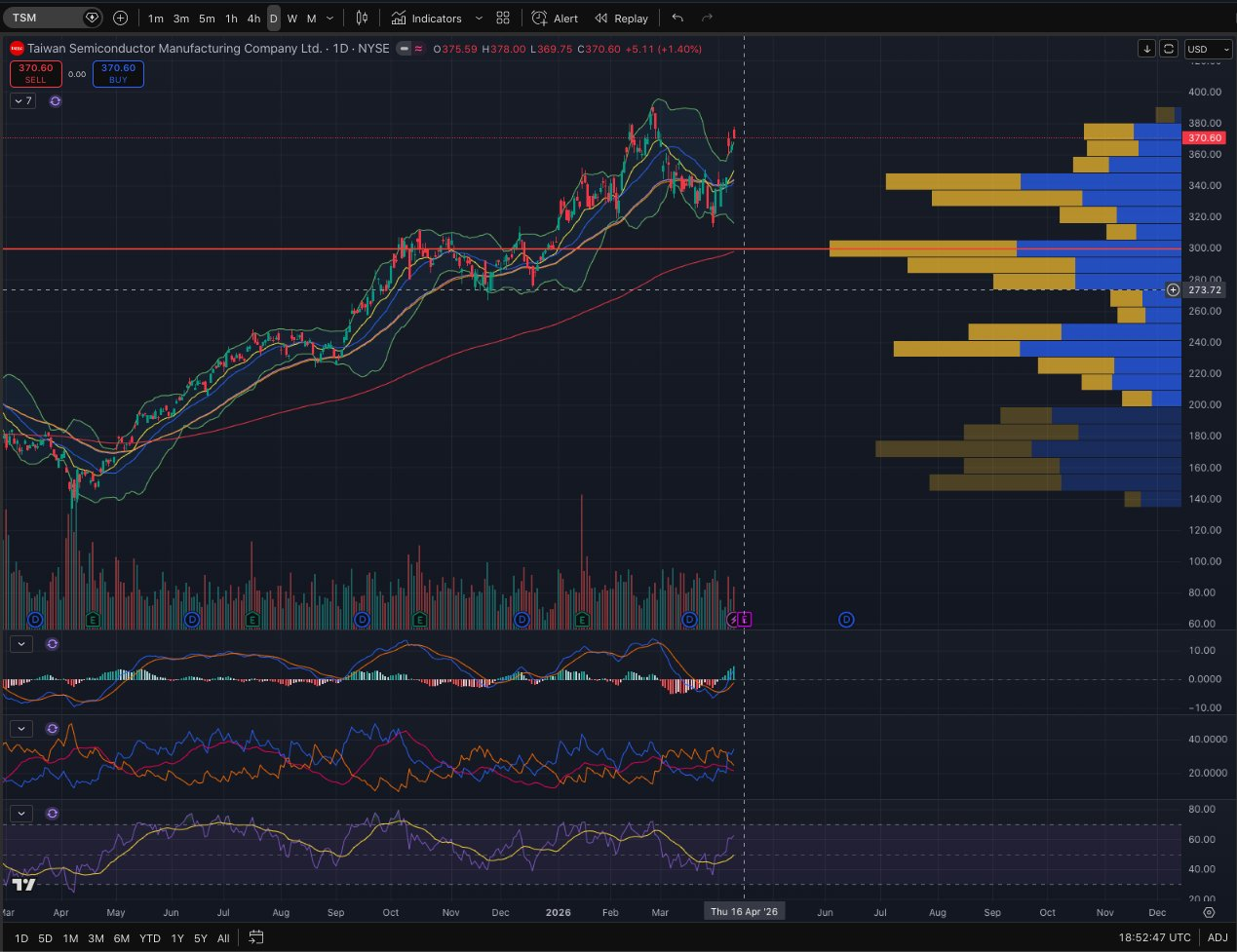Click the undo arrow
The height and width of the screenshot is (952, 1237).
tap(677, 18)
